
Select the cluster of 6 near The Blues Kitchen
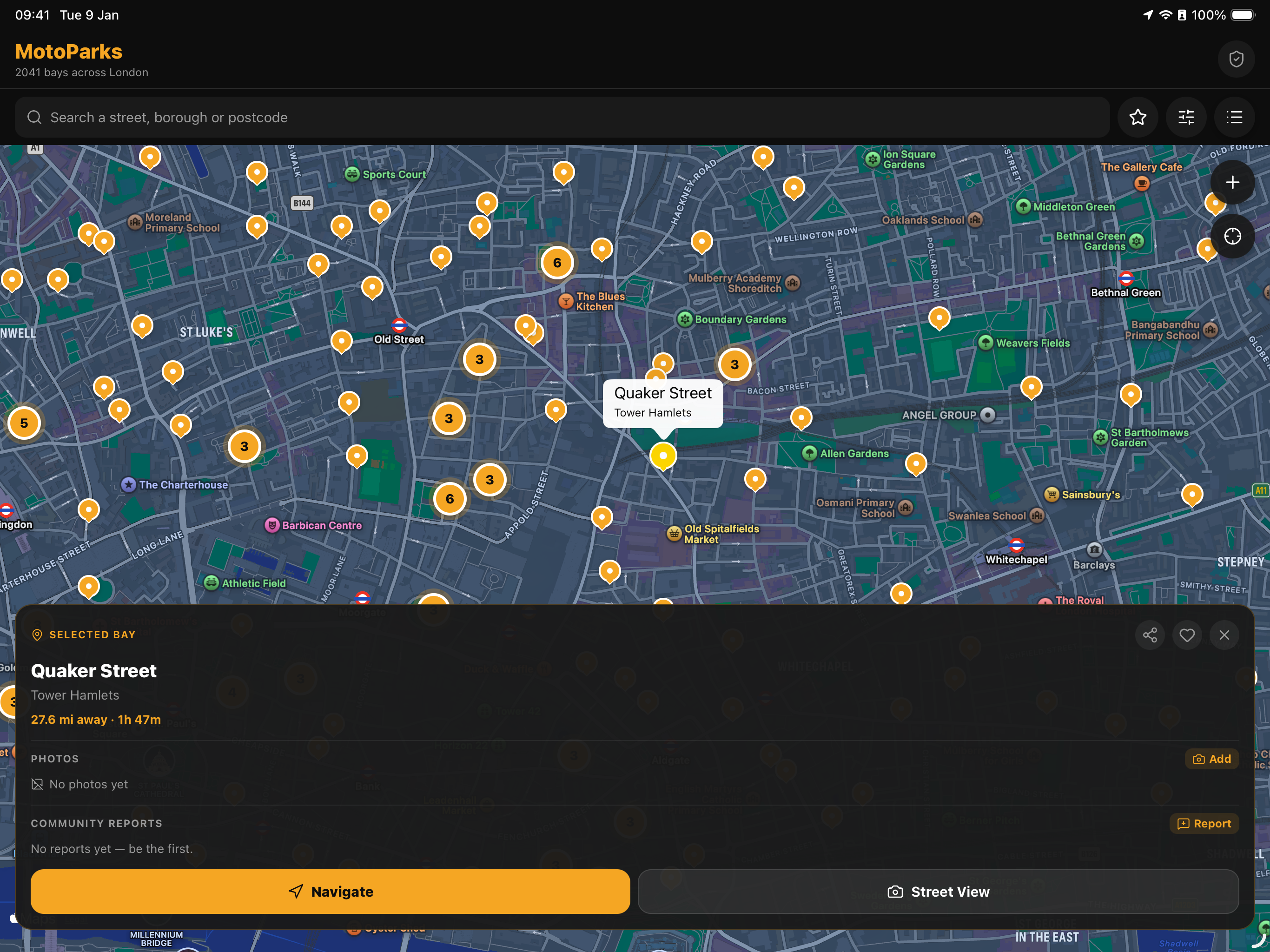click(x=557, y=263)
